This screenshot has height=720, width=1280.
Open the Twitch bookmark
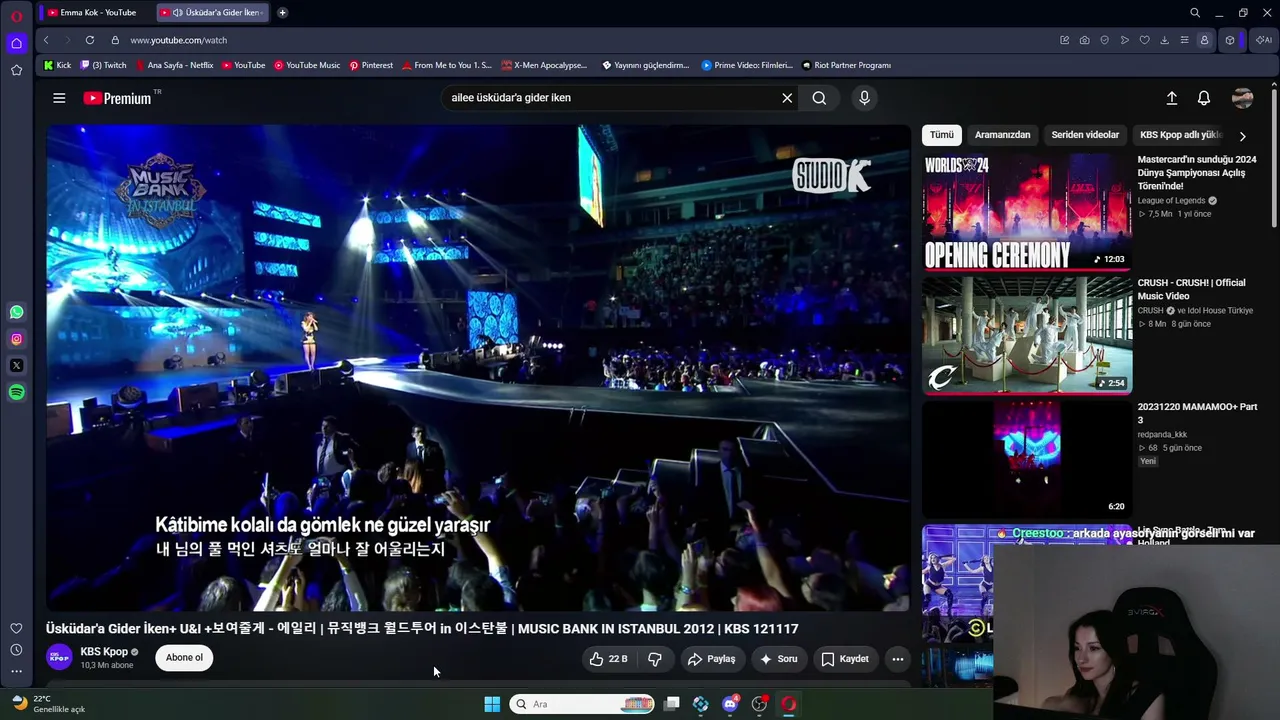pos(103,65)
